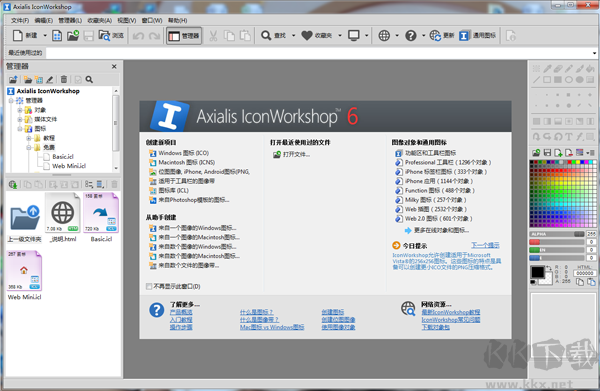Click the 打开文件... link
Viewport: 600px width, 391px height.
(x=296, y=155)
